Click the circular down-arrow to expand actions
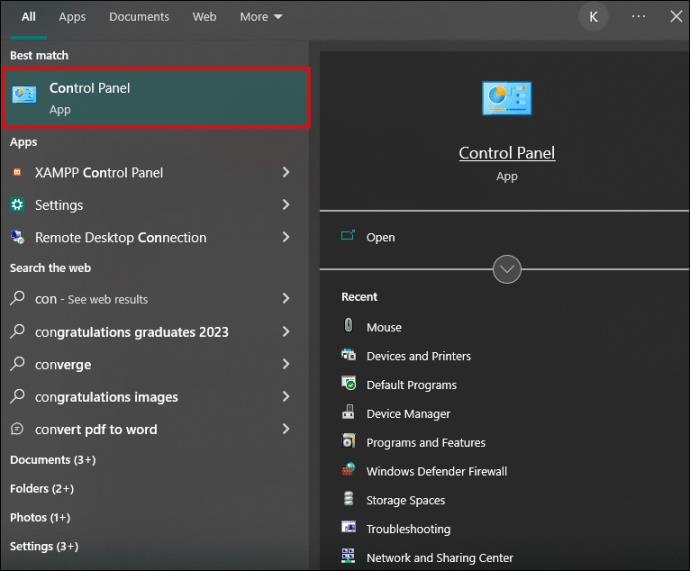Screen dimensions: 690x571 point(507,269)
